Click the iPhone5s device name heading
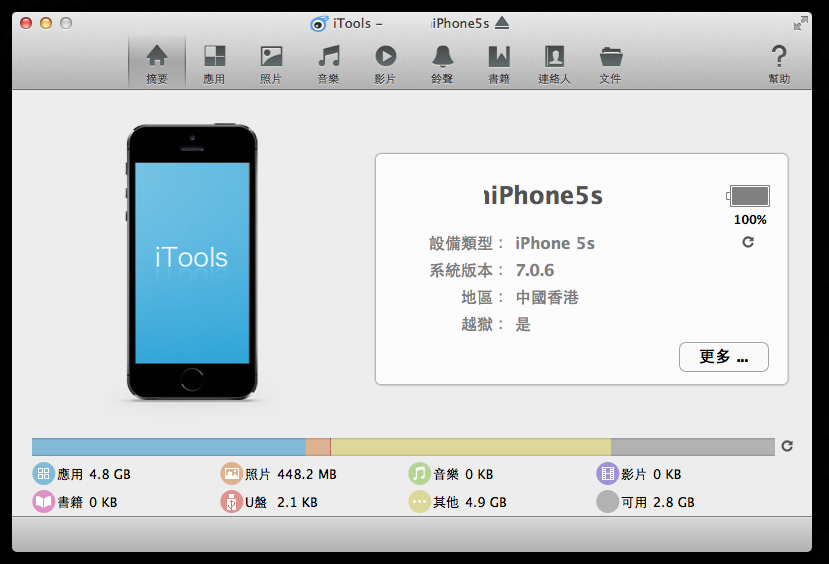The height and width of the screenshot is (564, 829). [x=544, y=196]
